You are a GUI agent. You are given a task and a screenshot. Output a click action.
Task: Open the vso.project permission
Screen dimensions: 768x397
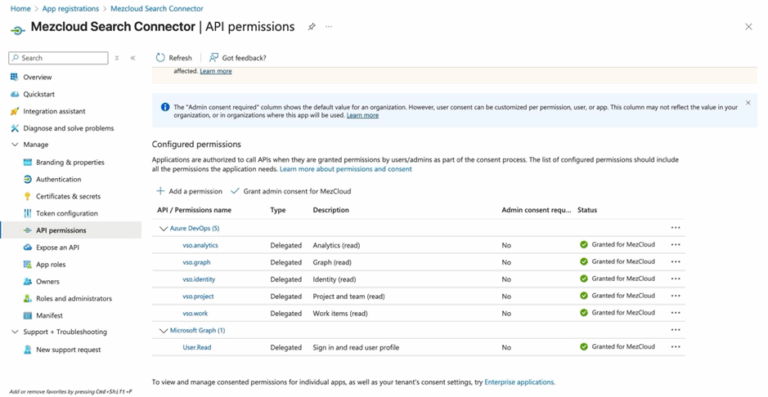click(x=198, y=296)
